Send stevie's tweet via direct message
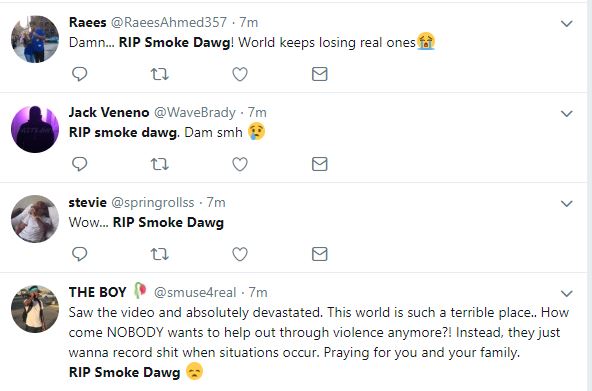 click(319, 254)
